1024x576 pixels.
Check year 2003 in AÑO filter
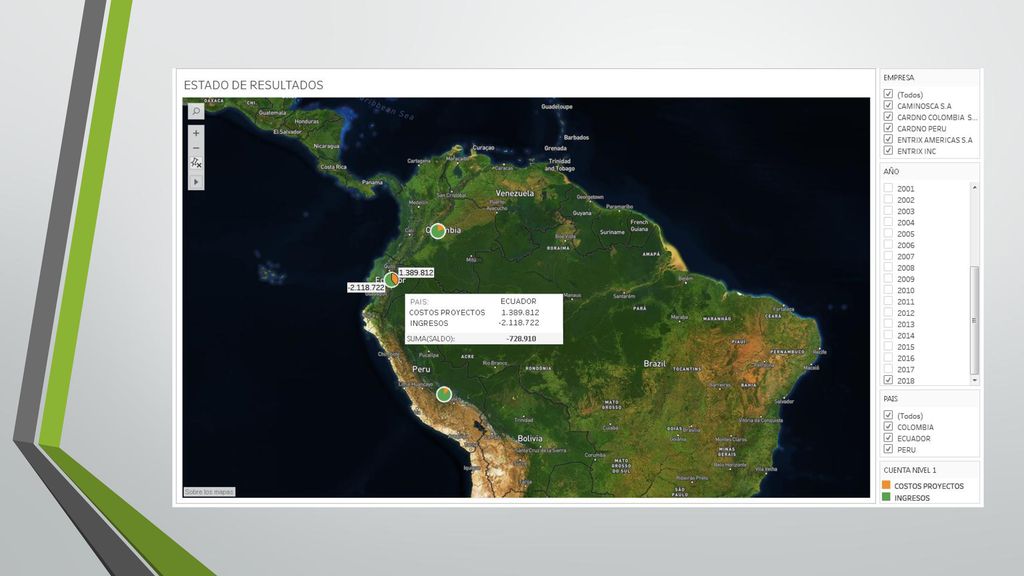coord(888,211)
